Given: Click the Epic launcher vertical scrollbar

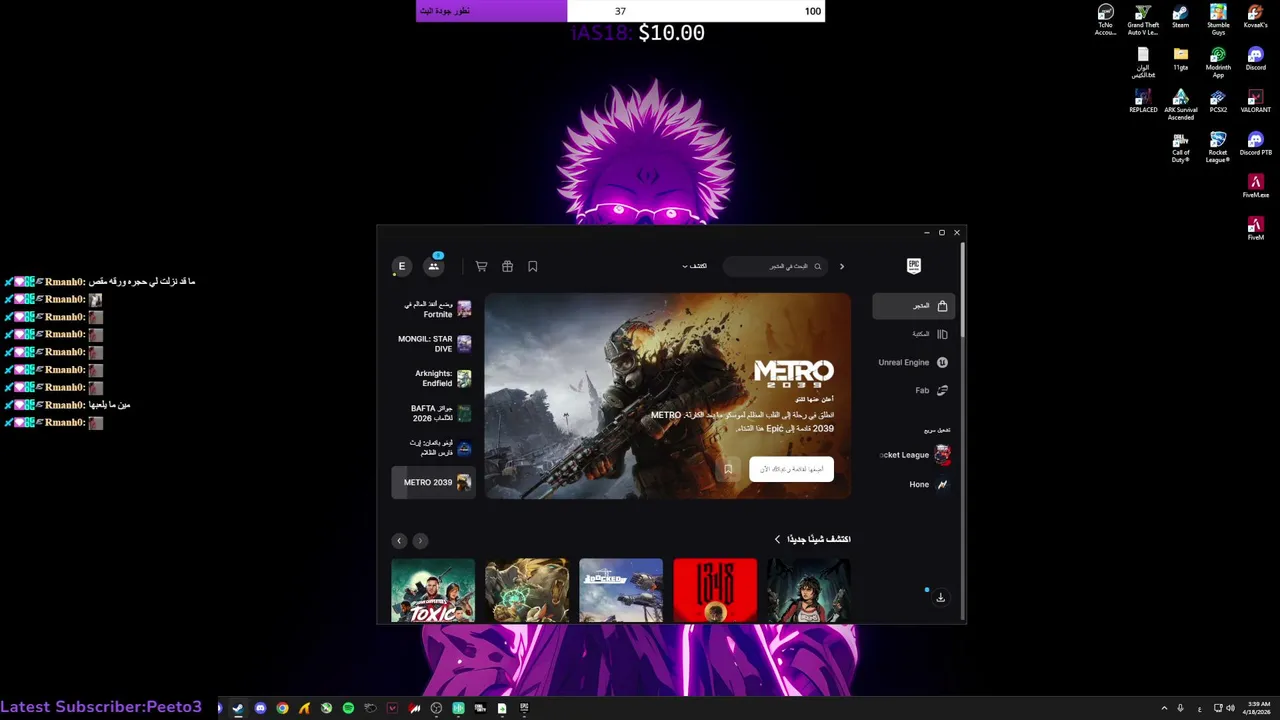Looking at the screenshot, I should pyautogui.click(x=962, y=290).
